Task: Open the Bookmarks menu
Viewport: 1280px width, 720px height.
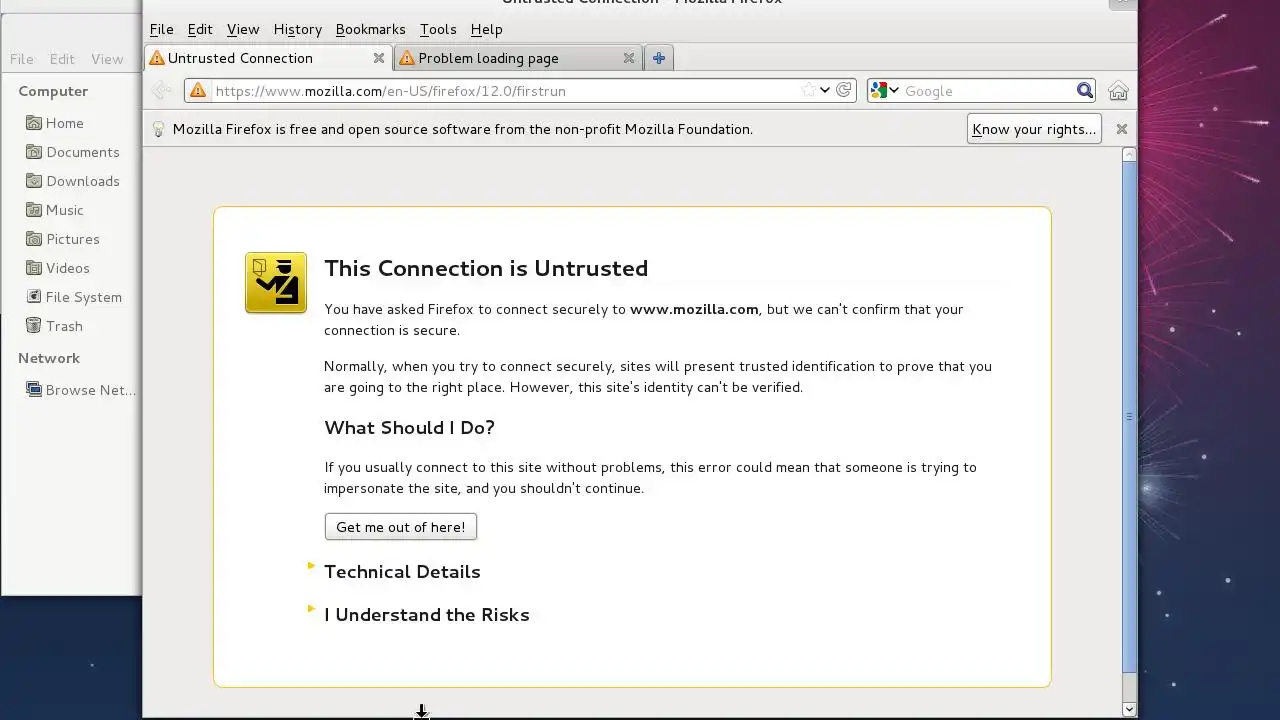Action: click(x=371, y=29)
